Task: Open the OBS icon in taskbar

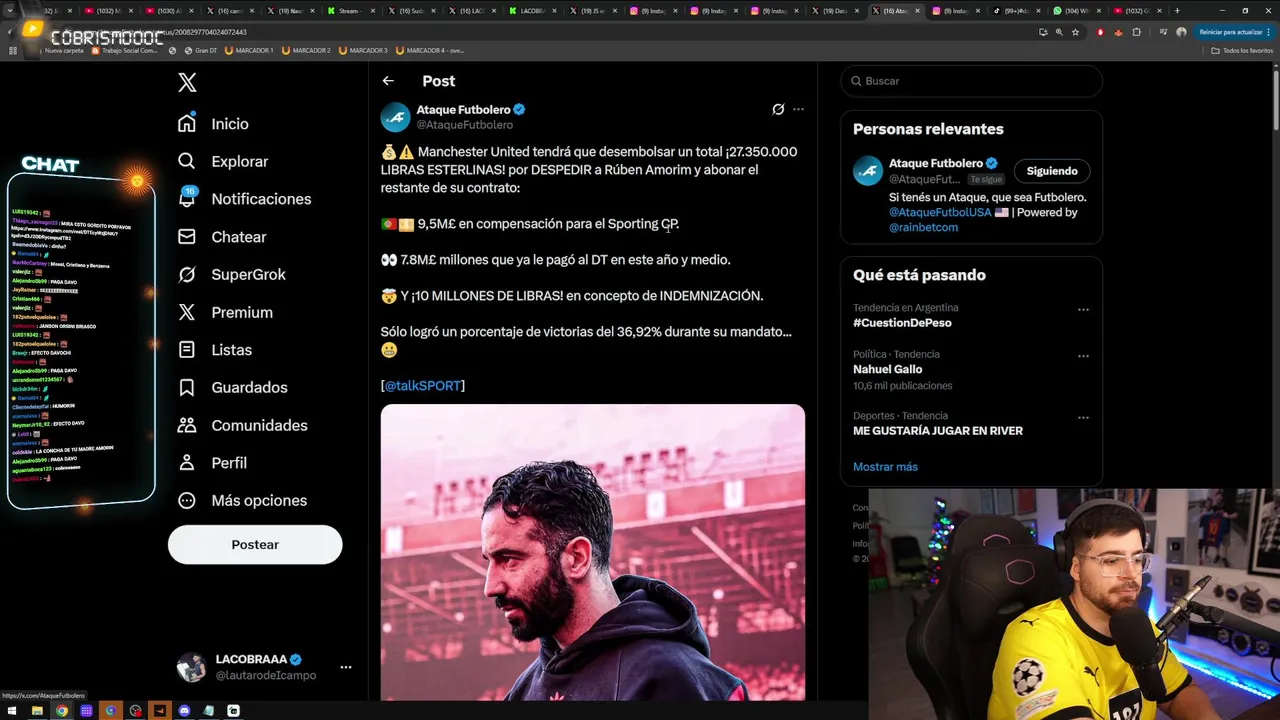Action: (135, 710)
